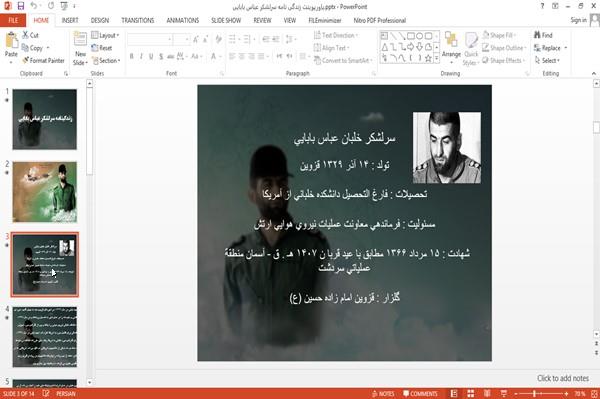Switch to the DESIGN tab
Image resolution: width=600 pixels, height=399 pixels.
pos(100,20)
